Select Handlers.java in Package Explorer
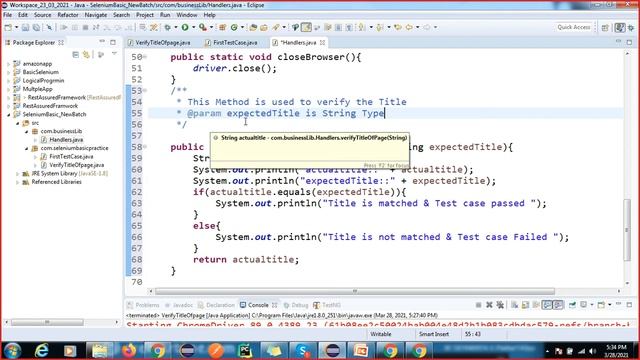This screenshot has height=360, width=640. [x=66, y=140]
